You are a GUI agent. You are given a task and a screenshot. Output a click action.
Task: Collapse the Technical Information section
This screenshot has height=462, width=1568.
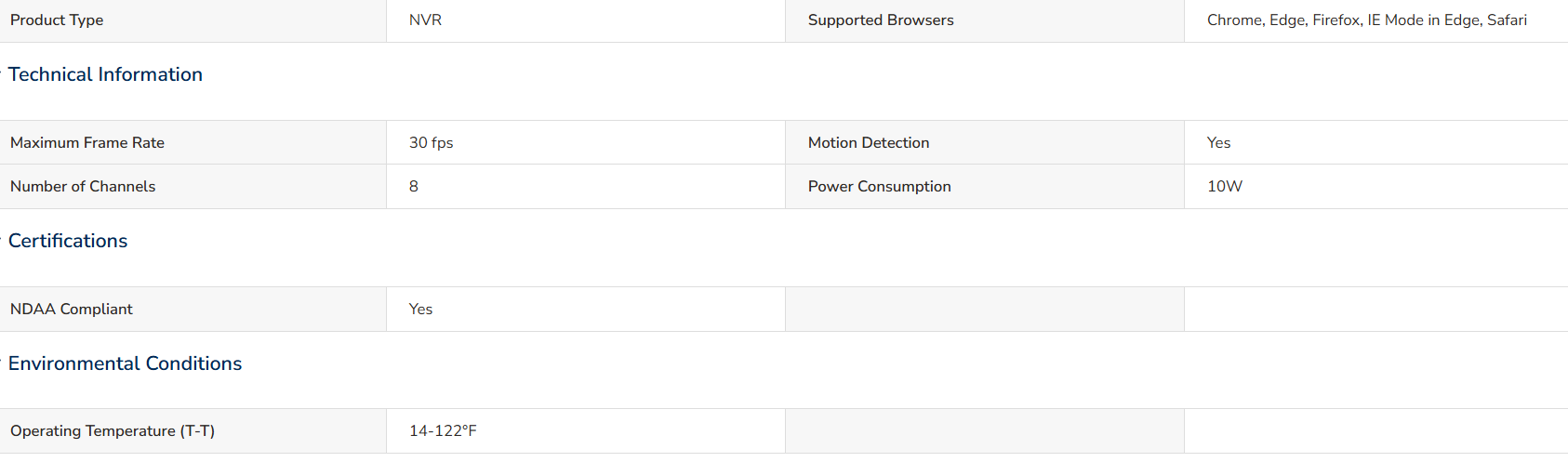click(x=105, y=74)
